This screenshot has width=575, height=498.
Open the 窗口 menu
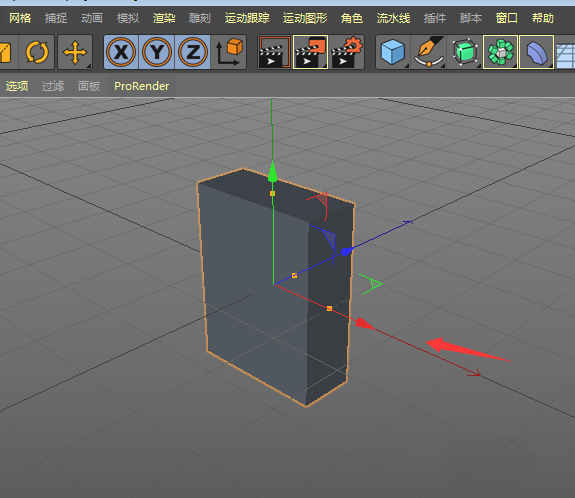[x=506, y=18]
